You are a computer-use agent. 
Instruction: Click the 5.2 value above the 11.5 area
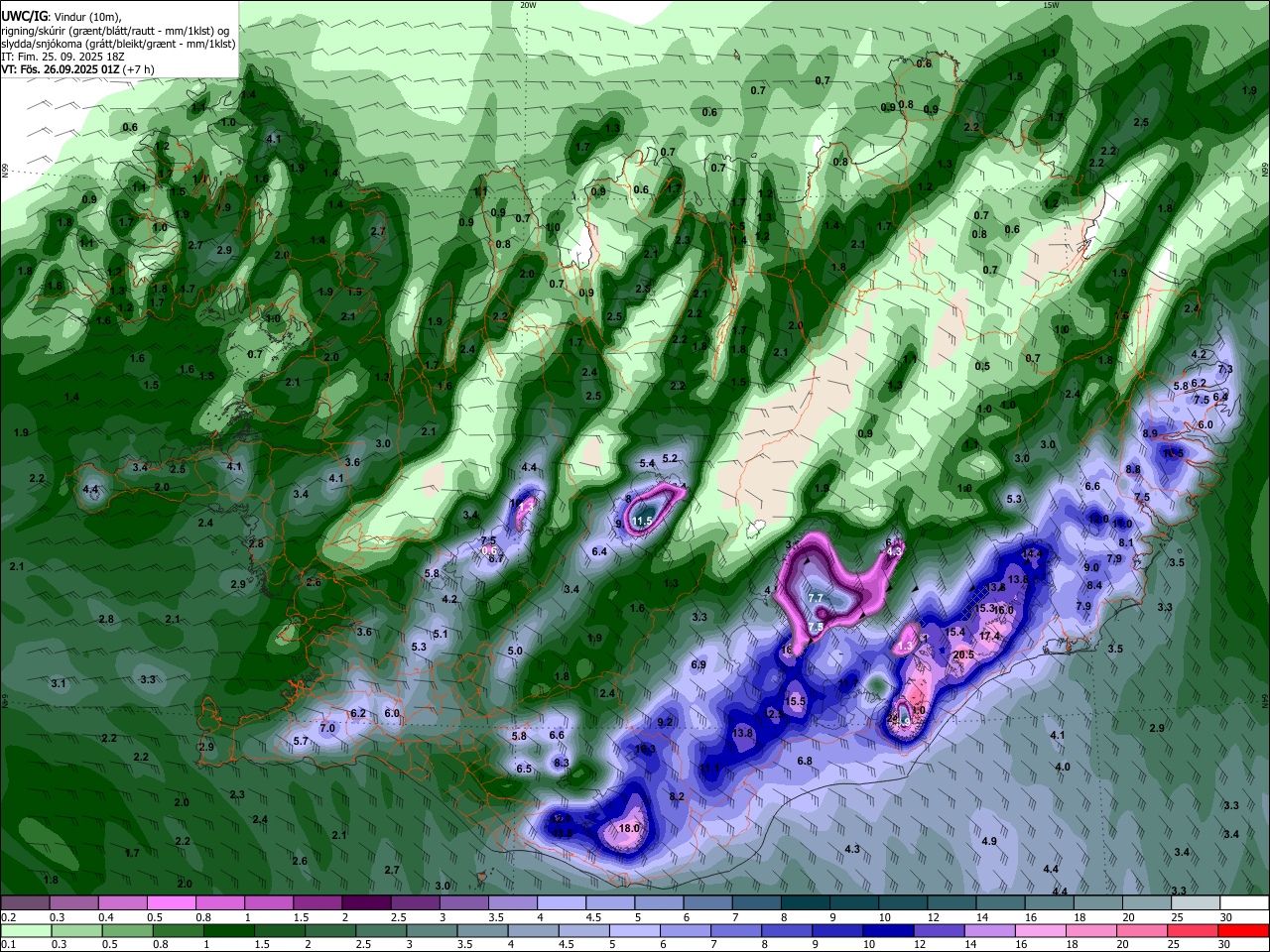point(670,458)
